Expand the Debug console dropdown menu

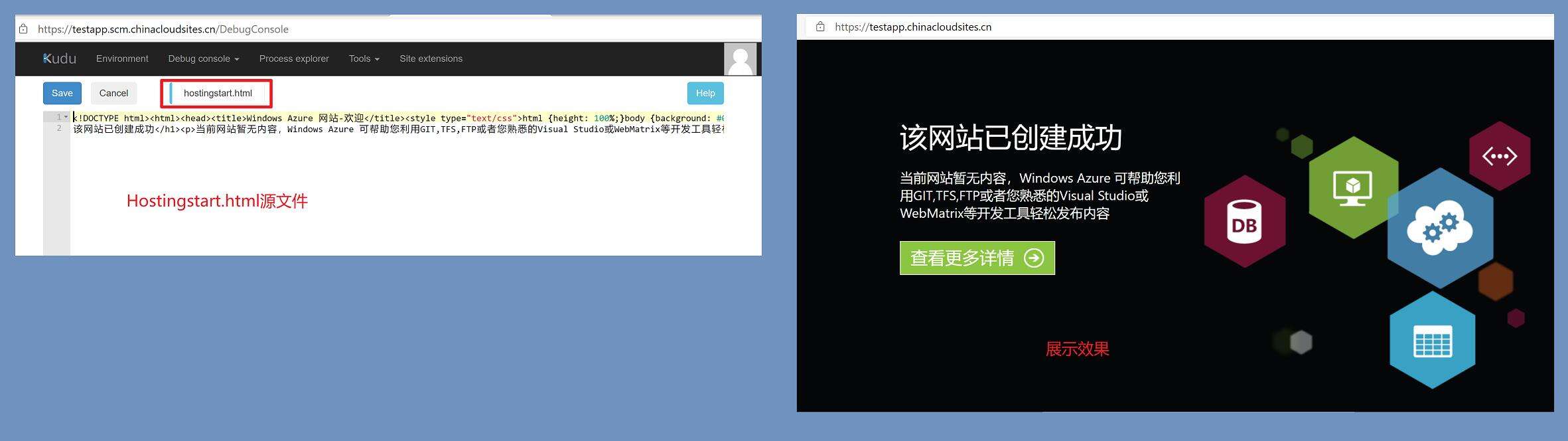204,58
